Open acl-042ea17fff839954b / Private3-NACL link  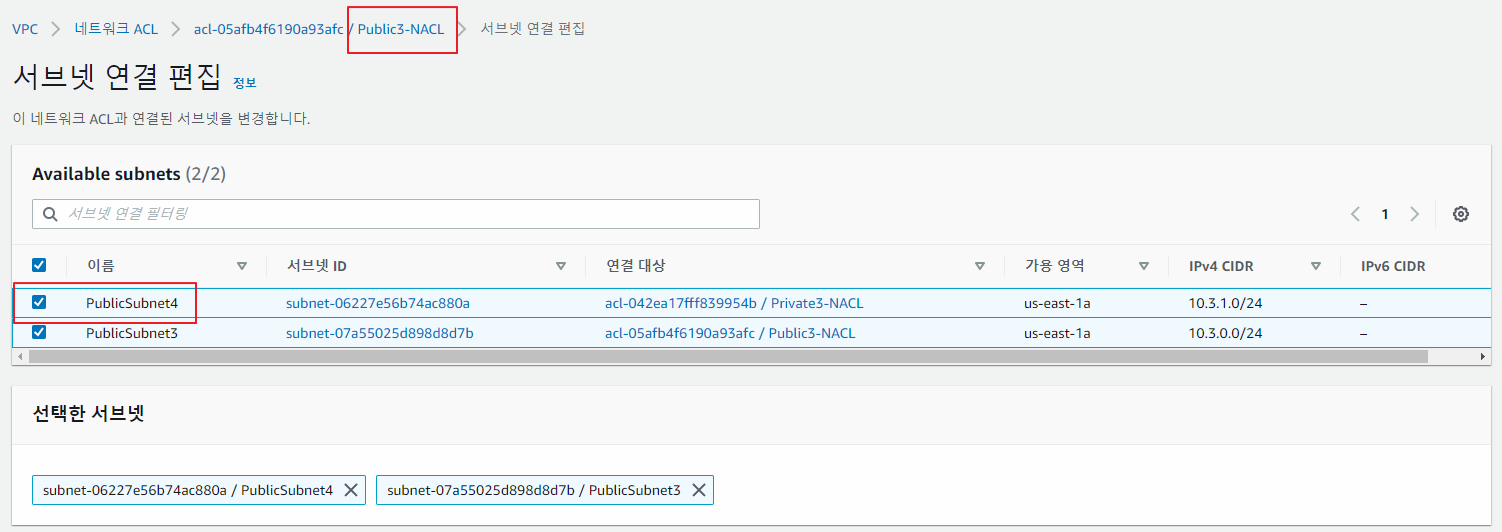tap(734, 303)
